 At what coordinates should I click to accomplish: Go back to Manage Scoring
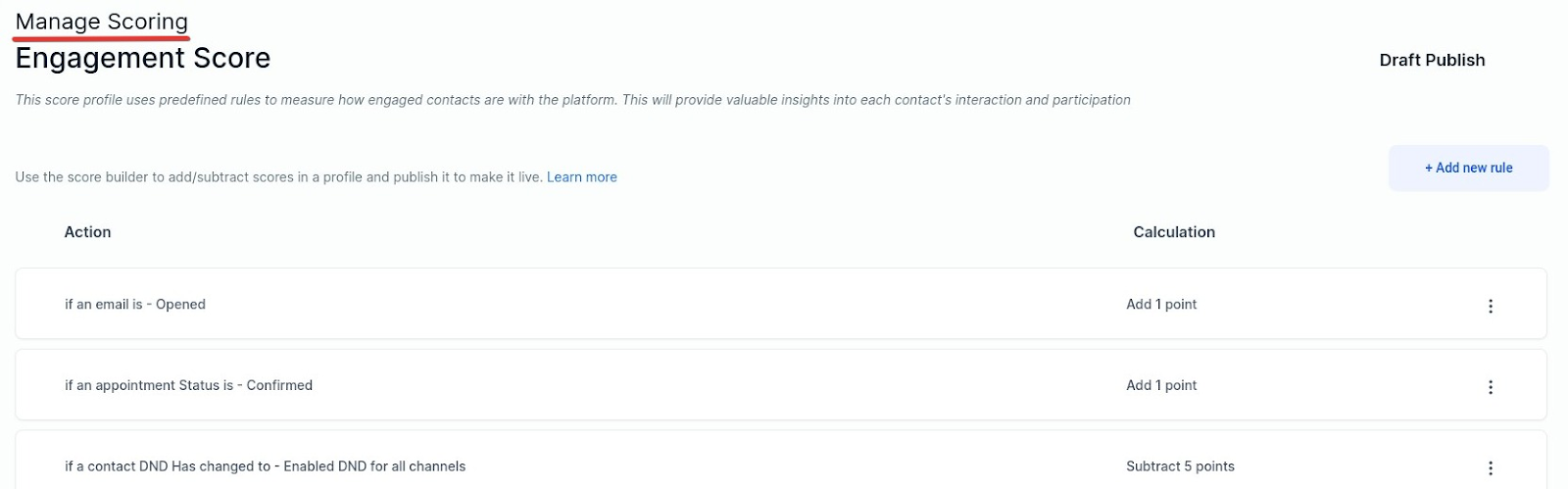click(x=101, y=22)
